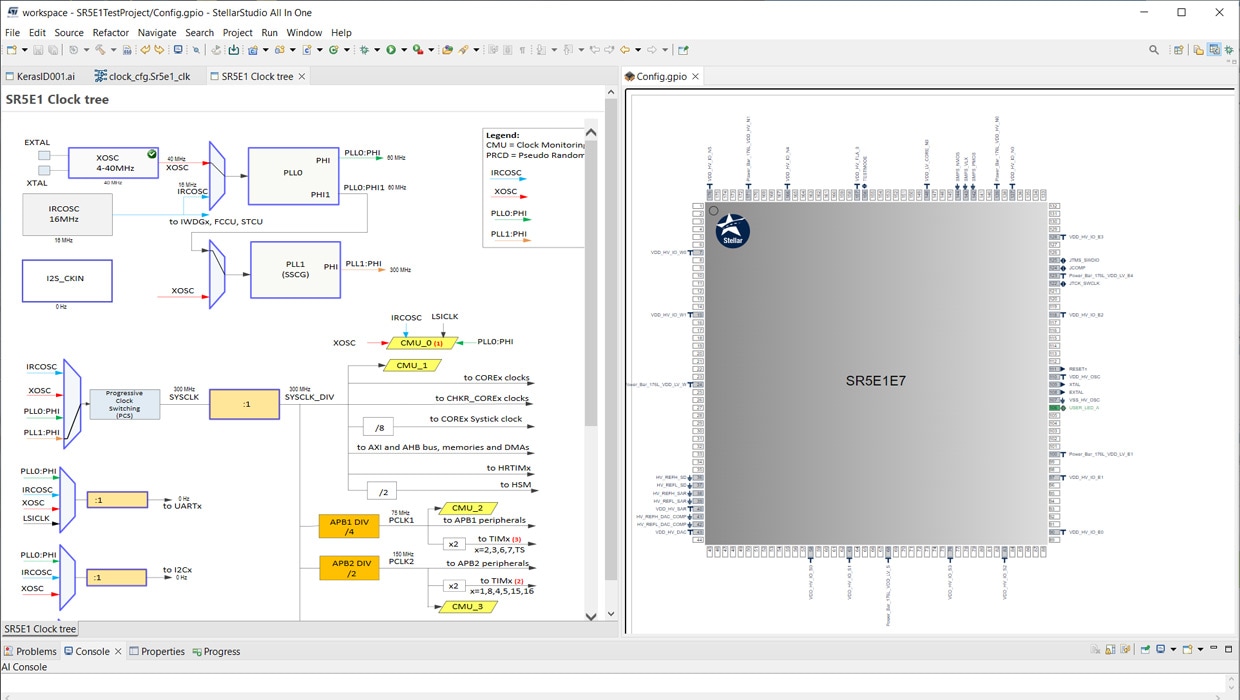Click the New file toolbar icon
Screen dimensions: 1240x700
point(11,50)
